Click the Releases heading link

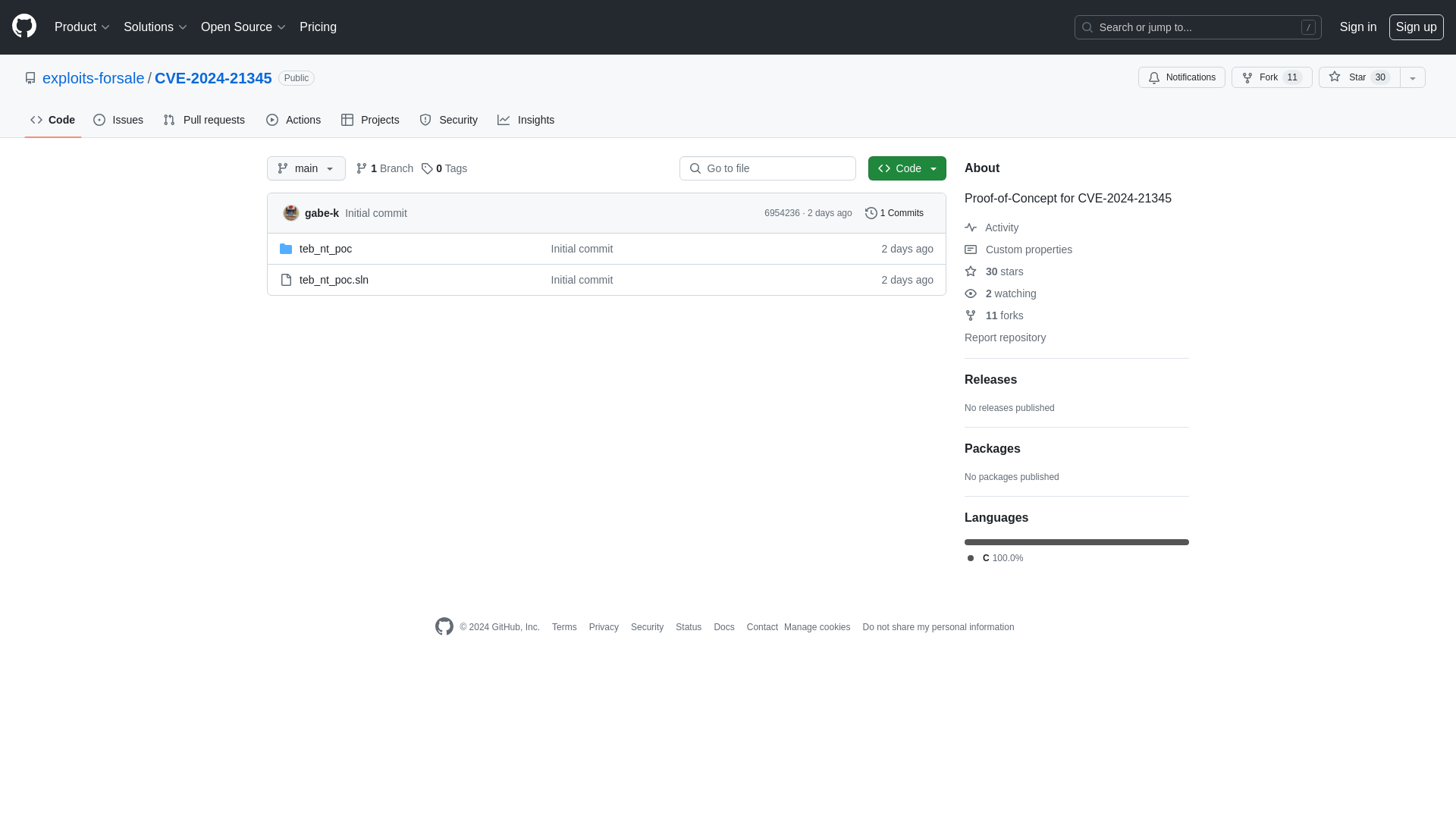(990, 380)
